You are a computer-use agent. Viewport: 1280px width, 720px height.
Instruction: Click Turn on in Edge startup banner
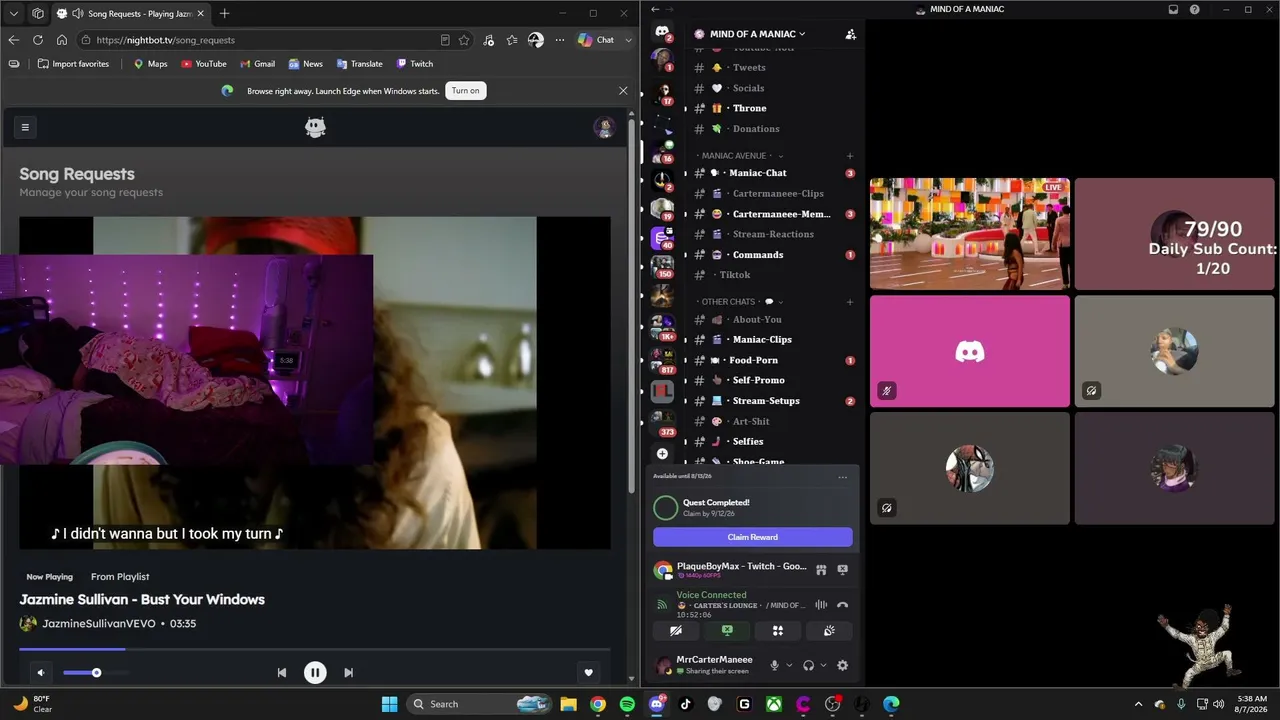[x=465, y=90]
